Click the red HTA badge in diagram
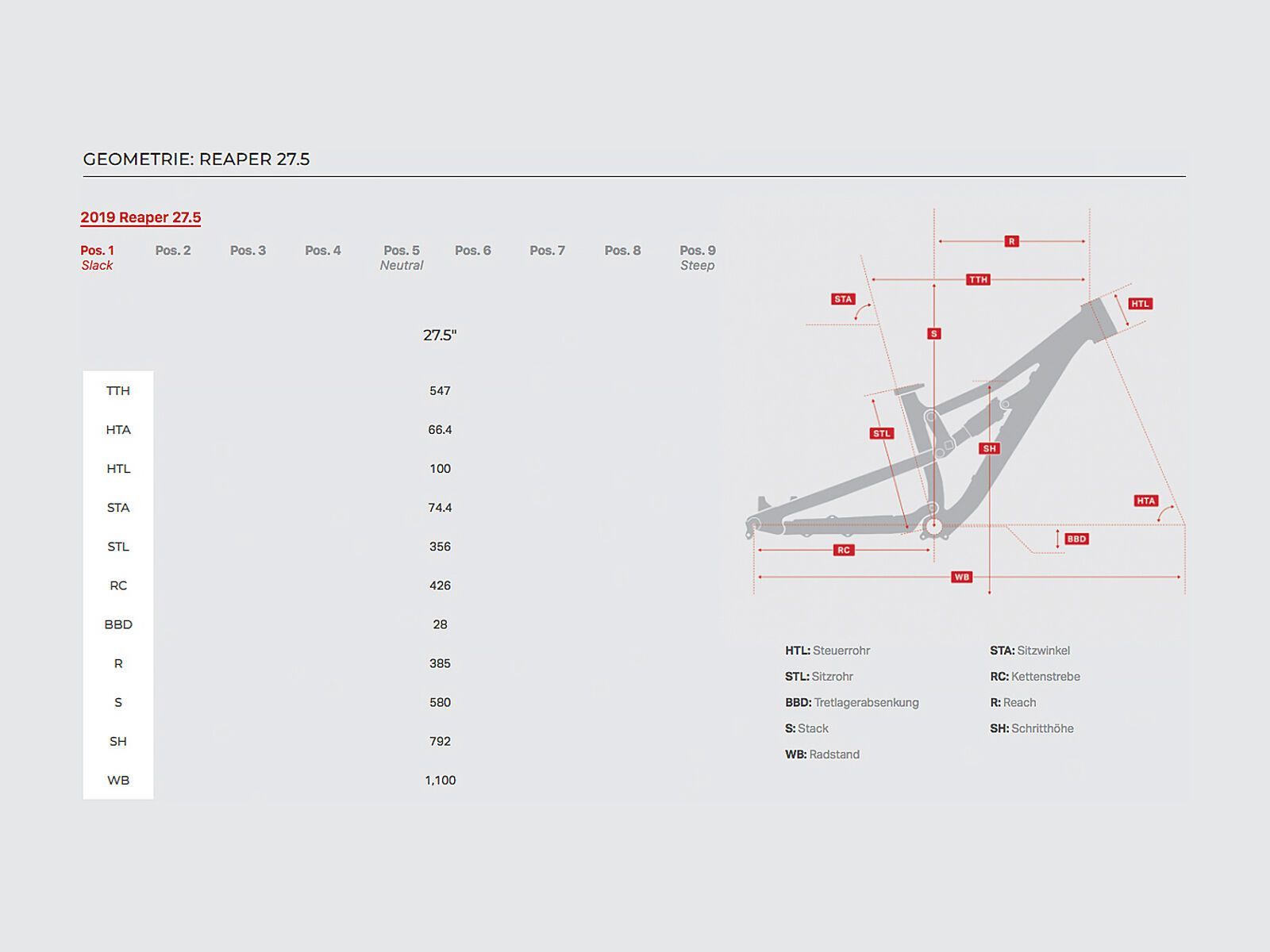 tap(1146, 501)
